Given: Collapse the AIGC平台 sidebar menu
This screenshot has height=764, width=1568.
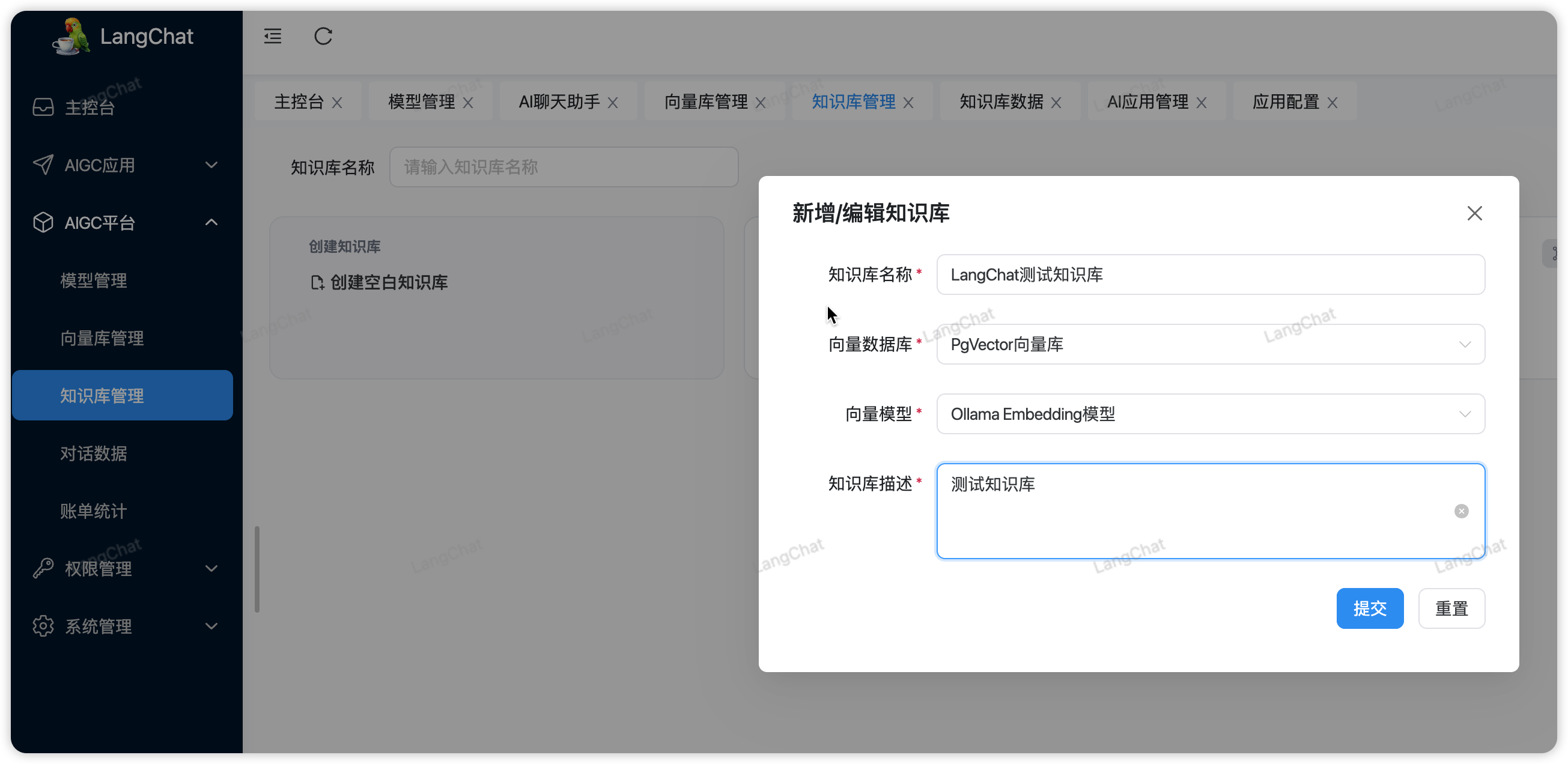Looking at the screenshot, I should (211, 223).
